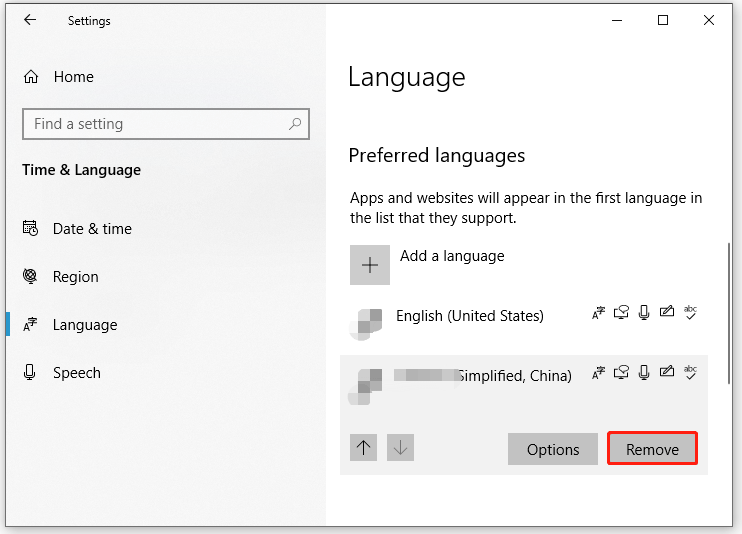Click the Date & time calendar icon

tap(30, 228)
